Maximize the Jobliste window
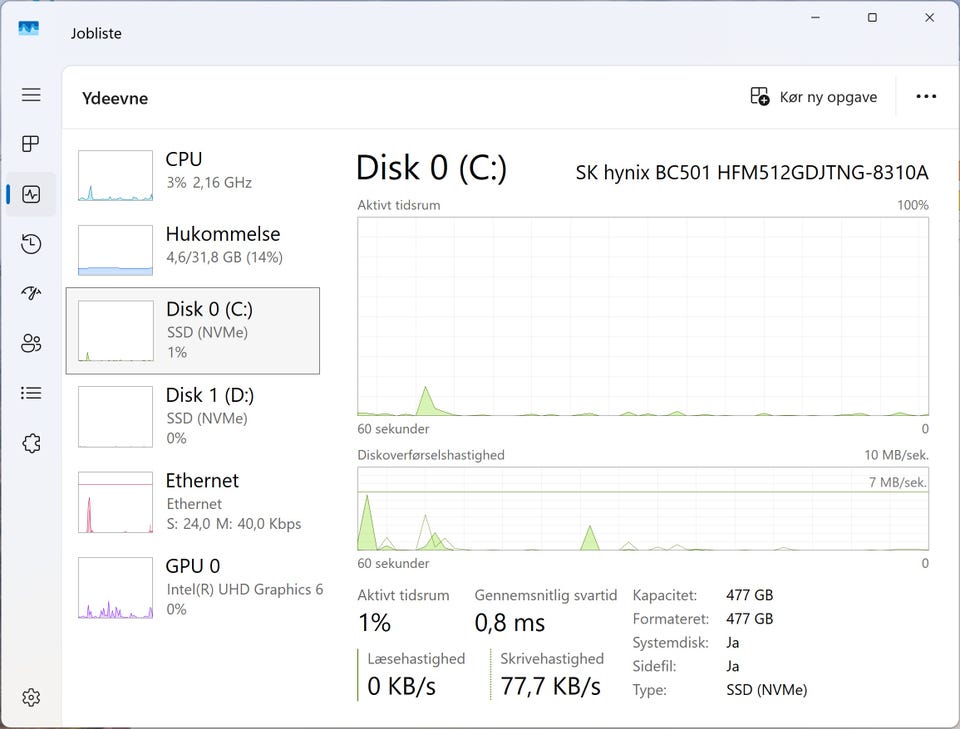Image resolution: width=960 pixels, height=729 pixels. coord(872,18)
